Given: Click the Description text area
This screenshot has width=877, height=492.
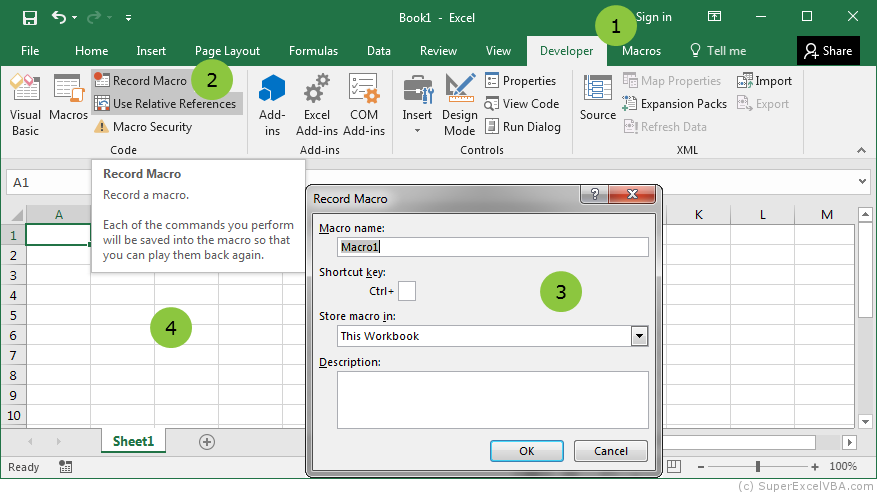Looking at the screenshot, I should (493, 400).
